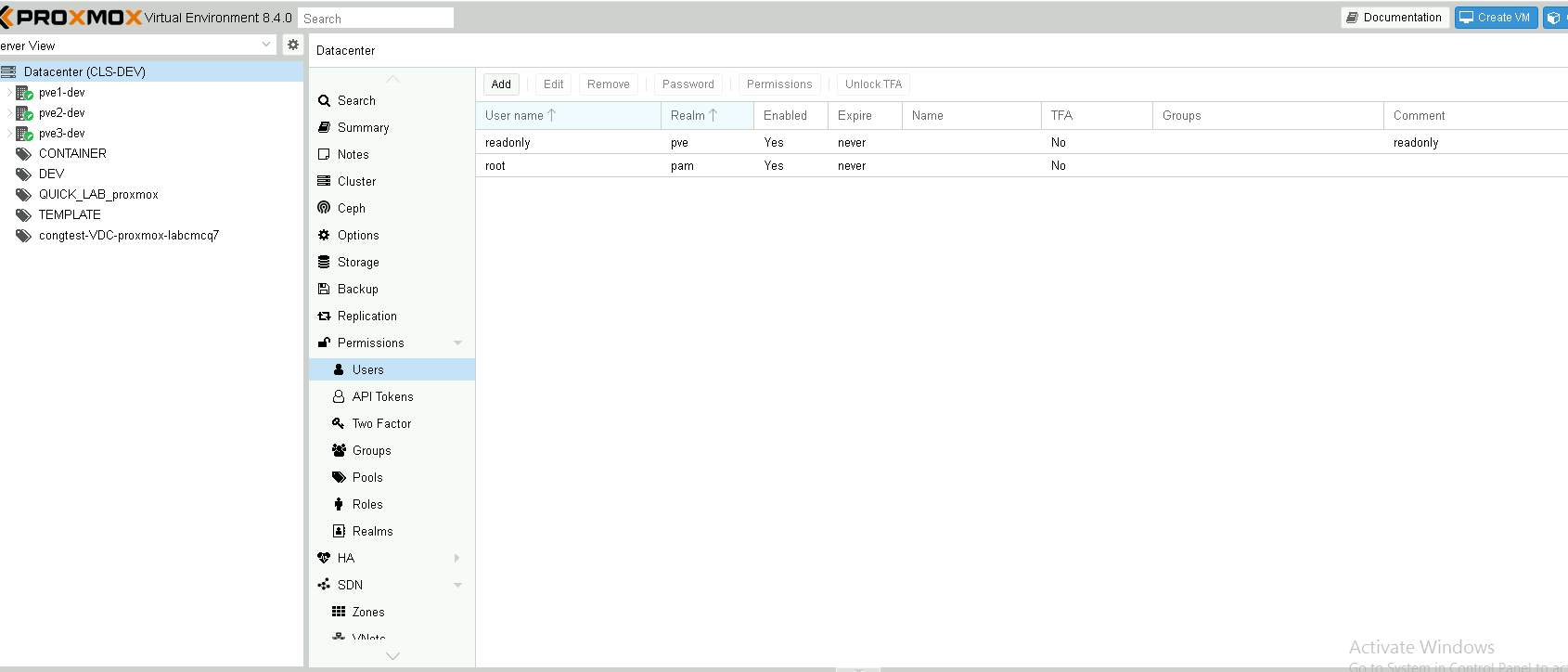Open the API Tokens section
The width and height of the screenshot is (1568, 672).
coord(382,396)
